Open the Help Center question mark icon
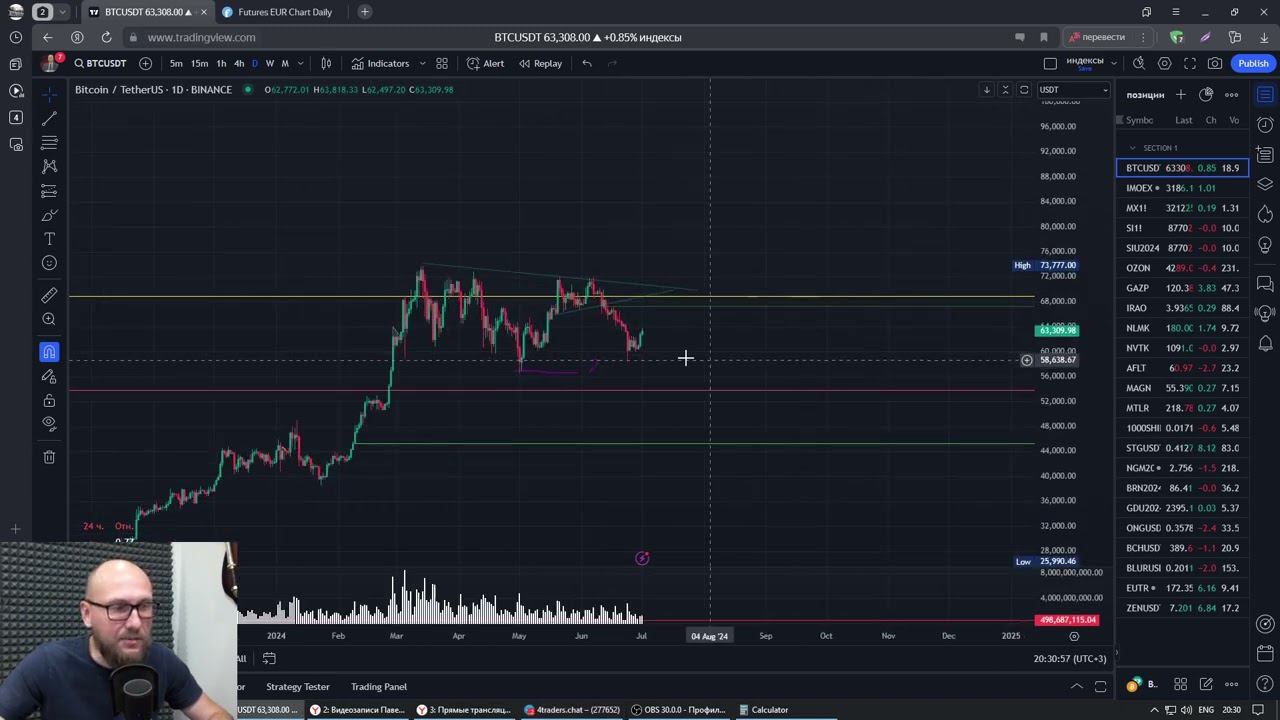The image size is (1280, 720). 1265,684
